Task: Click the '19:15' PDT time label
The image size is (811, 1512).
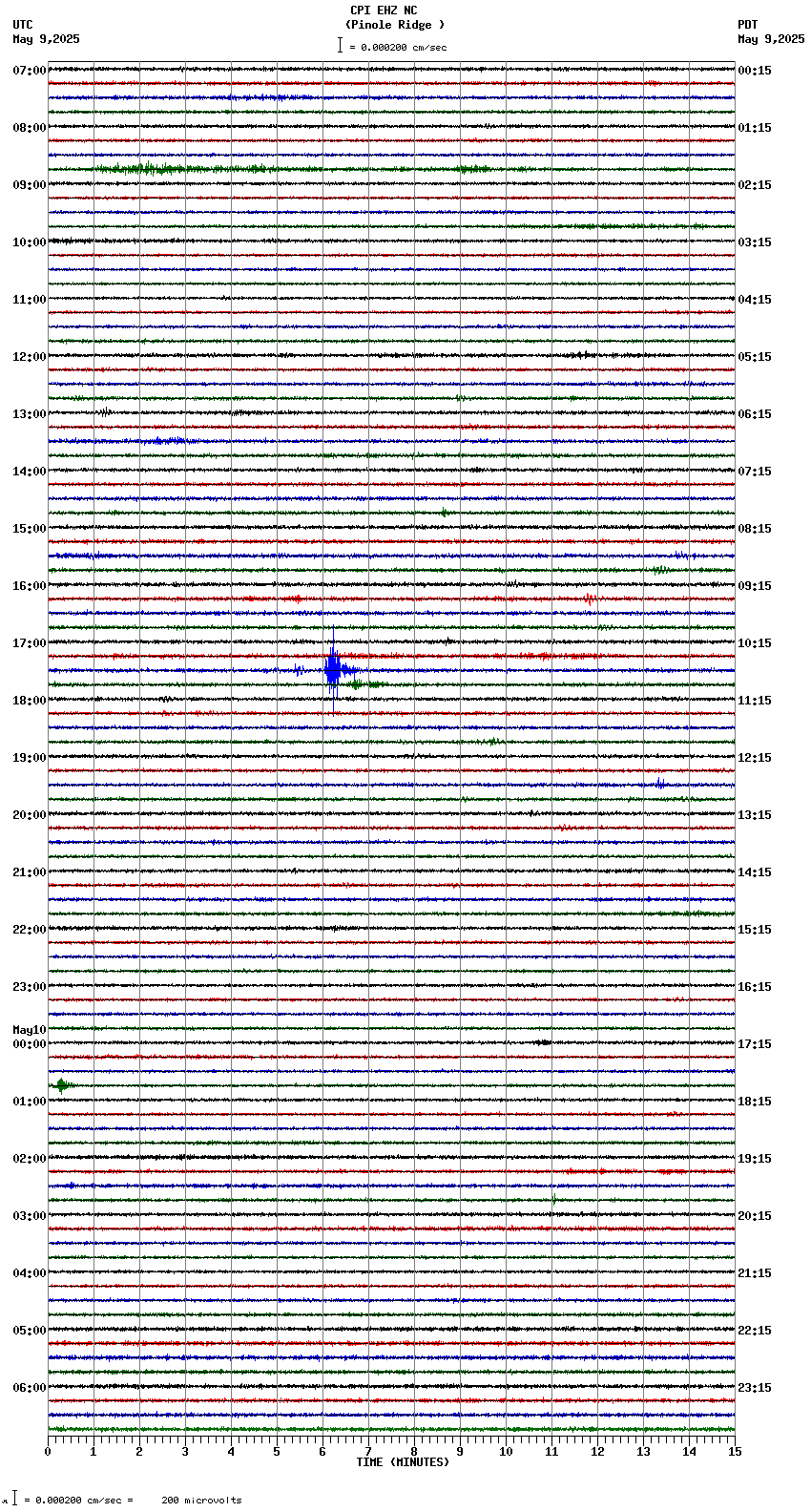Action: point(755,1159)
